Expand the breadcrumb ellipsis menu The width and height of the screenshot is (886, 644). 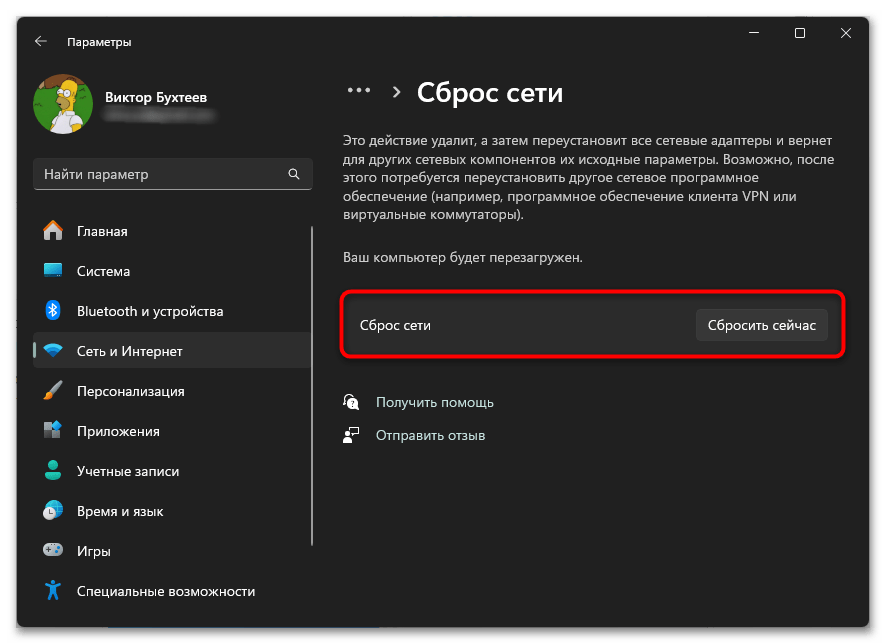tap(359, 90)
